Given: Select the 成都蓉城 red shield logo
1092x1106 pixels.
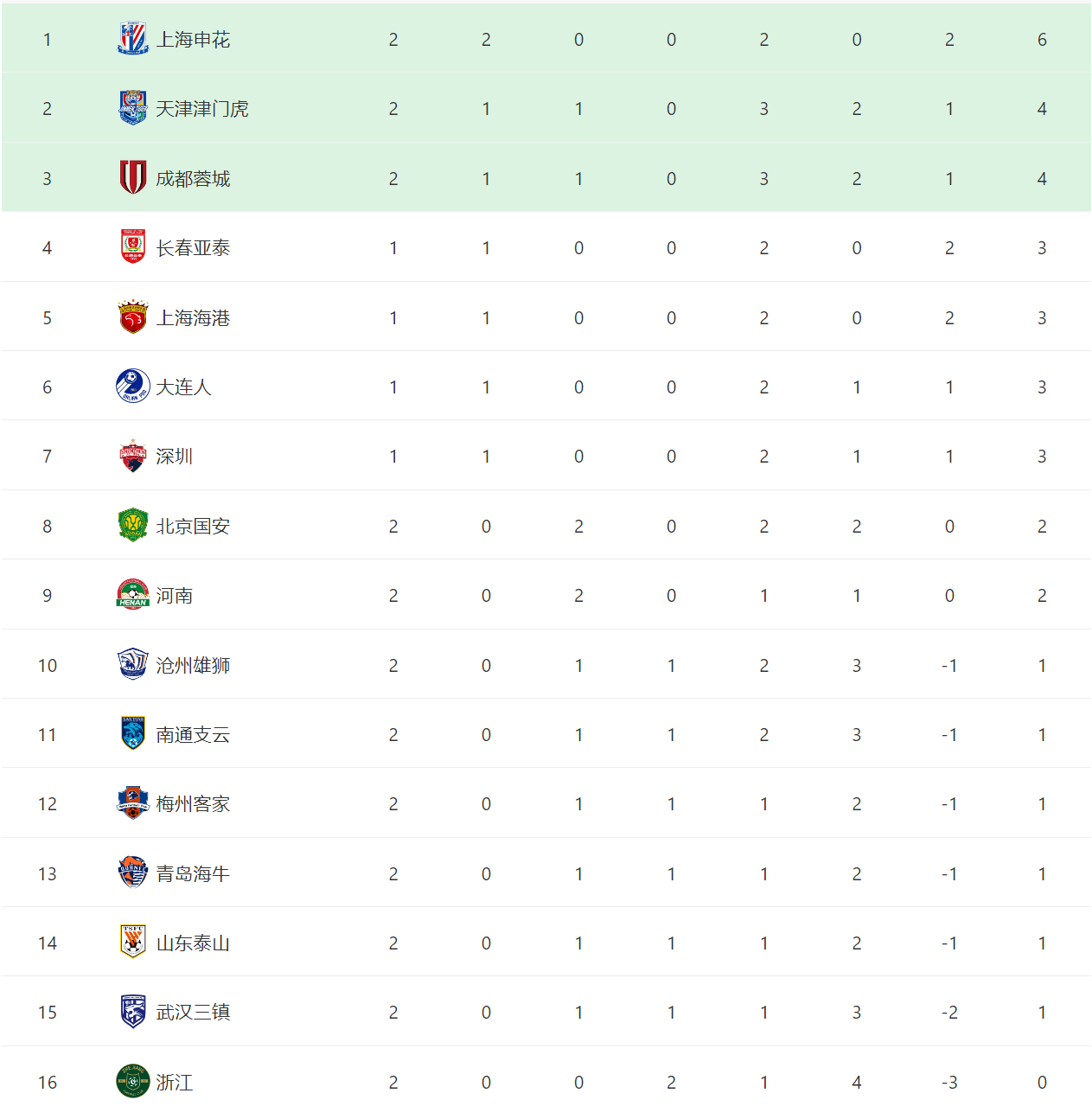Looking at the screenshot, I should coord(133,178).
